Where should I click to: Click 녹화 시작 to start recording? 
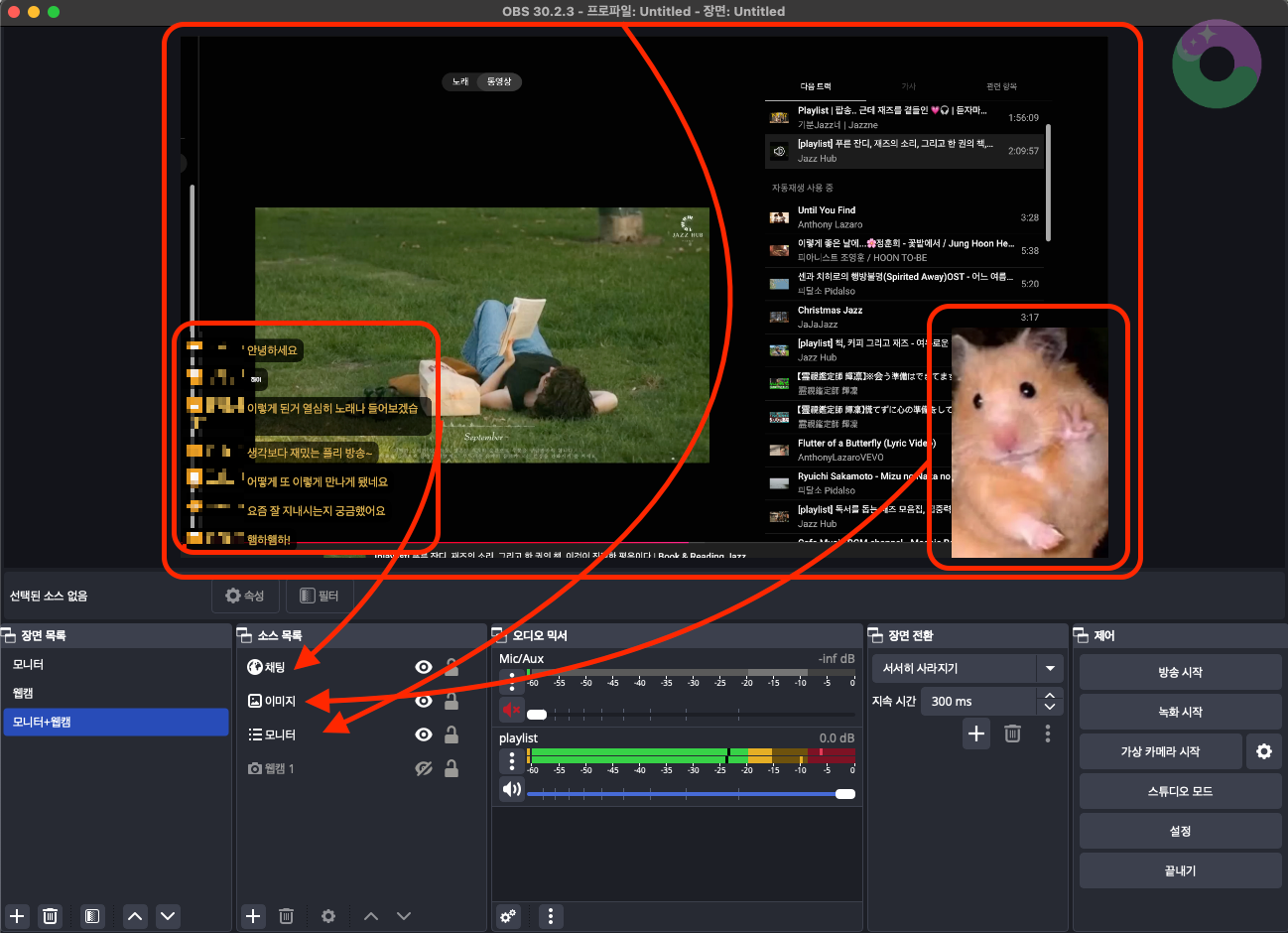tap(1180, 712)
